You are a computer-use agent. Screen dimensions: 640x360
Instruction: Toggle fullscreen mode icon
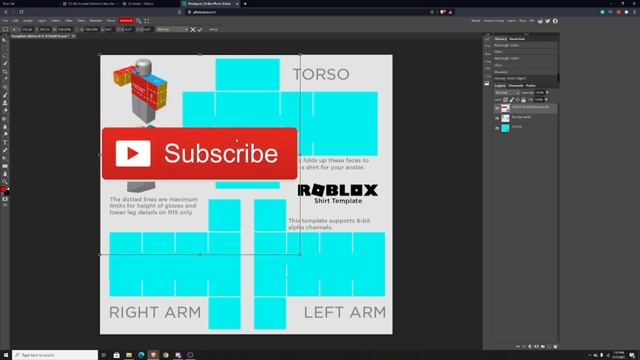(147, 21)
